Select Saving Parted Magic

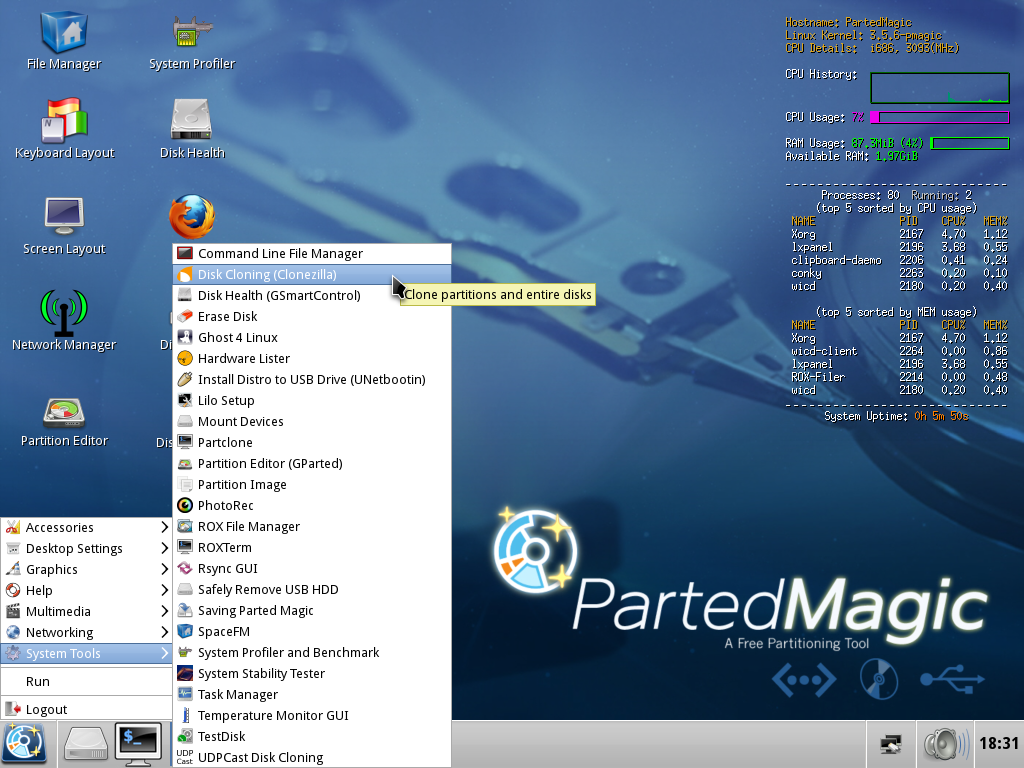click(312, 611)
